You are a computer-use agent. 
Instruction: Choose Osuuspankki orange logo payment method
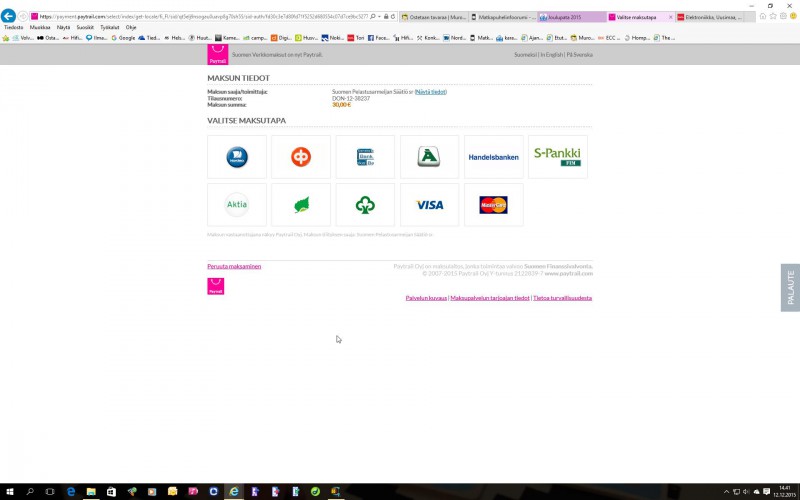(x=301, y=157)
